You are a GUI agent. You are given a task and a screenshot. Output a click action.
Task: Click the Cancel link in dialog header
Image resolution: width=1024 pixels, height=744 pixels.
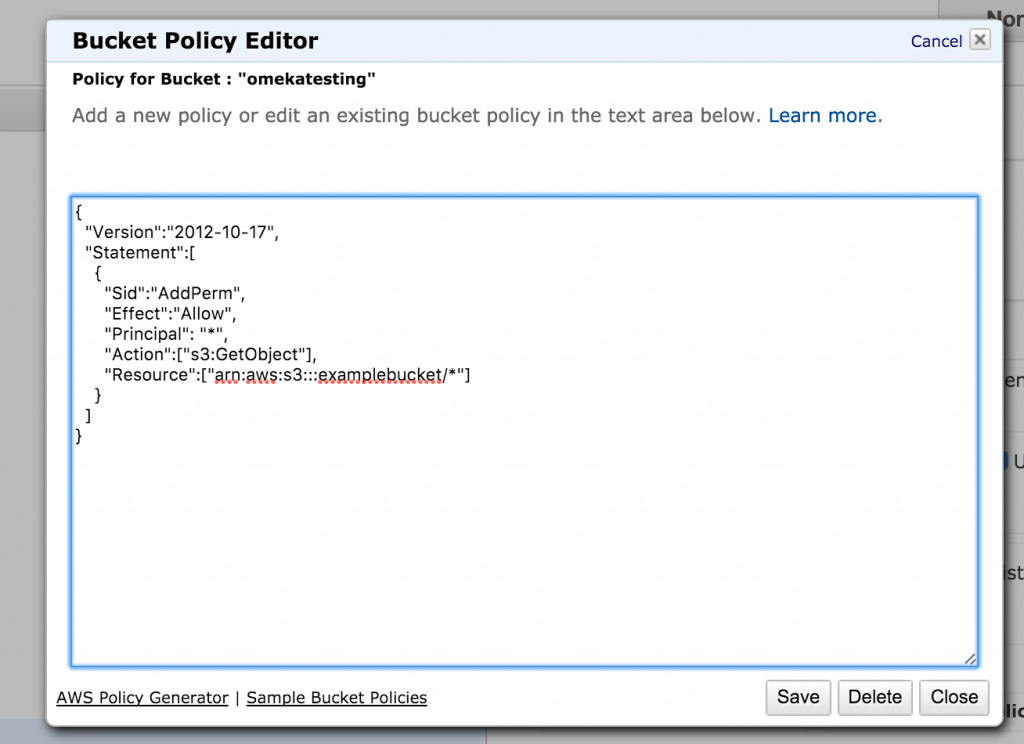click(936, 41)
